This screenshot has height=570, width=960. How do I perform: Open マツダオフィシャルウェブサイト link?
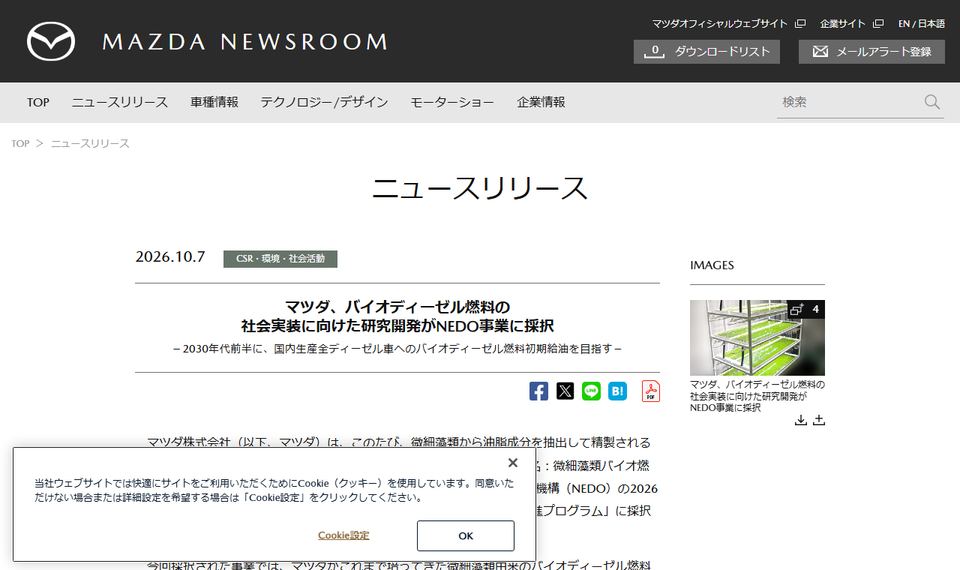pyautogui.click(x=728, y=24)
